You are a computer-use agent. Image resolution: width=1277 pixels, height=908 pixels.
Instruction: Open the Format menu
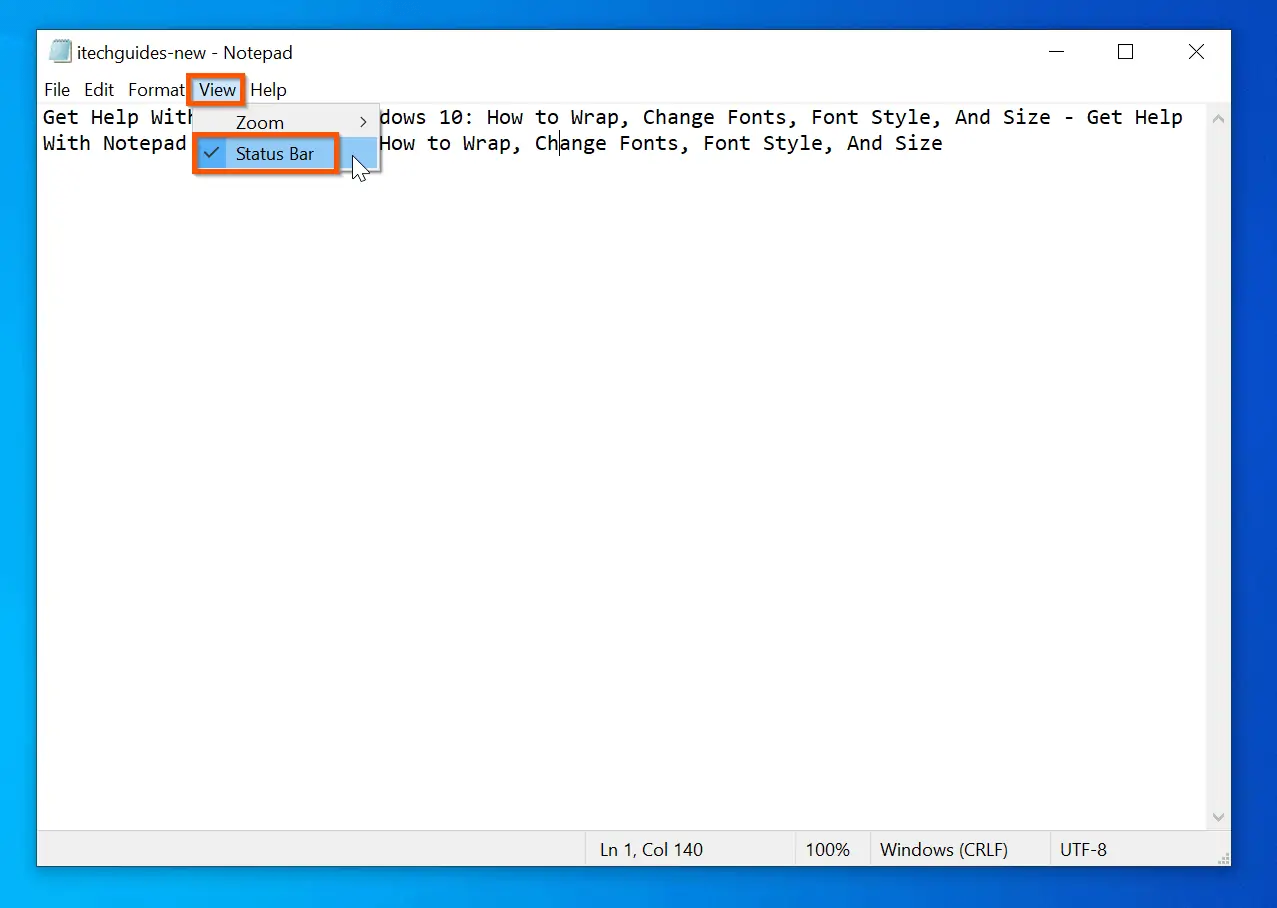click(x=156, y=90)
